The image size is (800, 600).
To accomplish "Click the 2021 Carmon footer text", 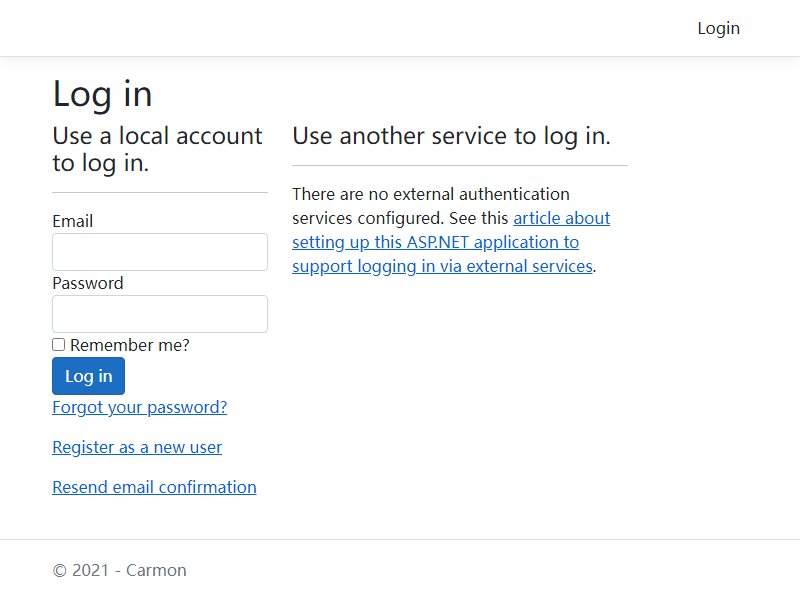I will point(119,570).
